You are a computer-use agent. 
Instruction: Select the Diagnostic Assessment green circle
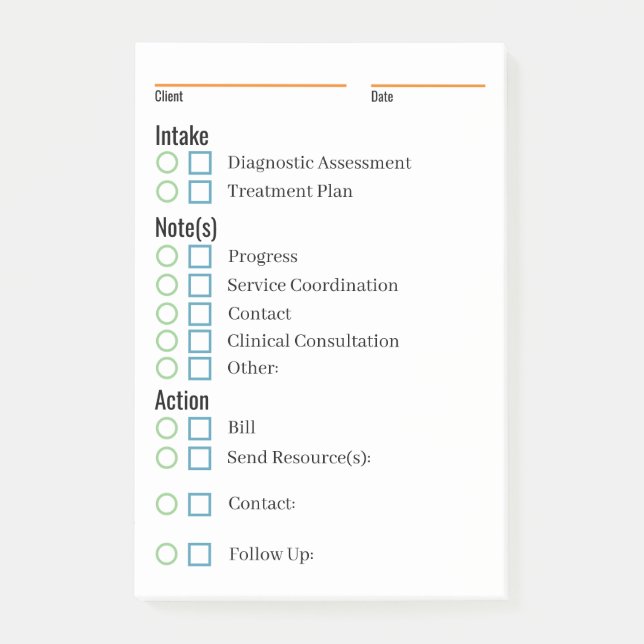coord(167,163)
